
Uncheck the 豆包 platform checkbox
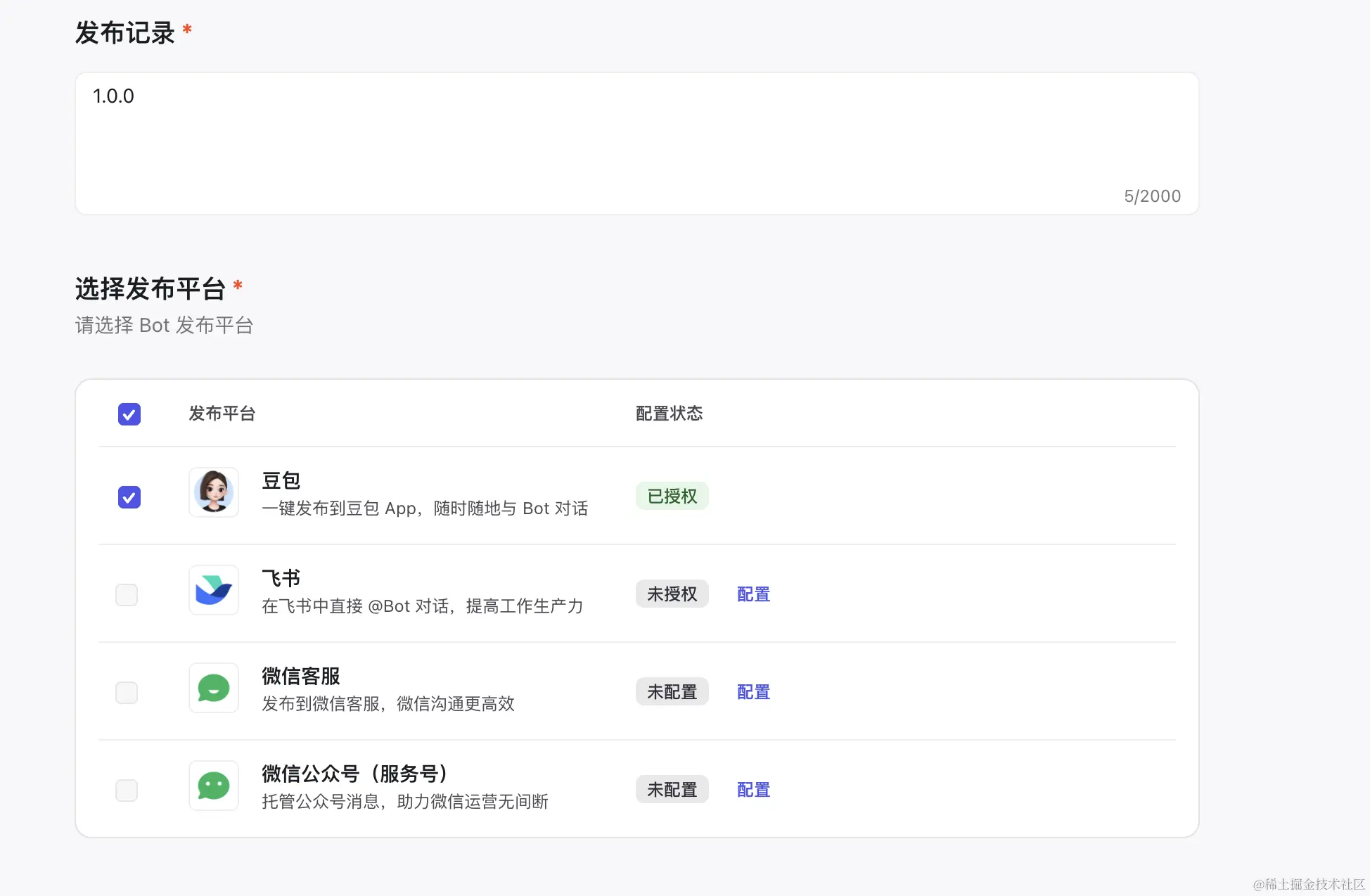[129, 497]
